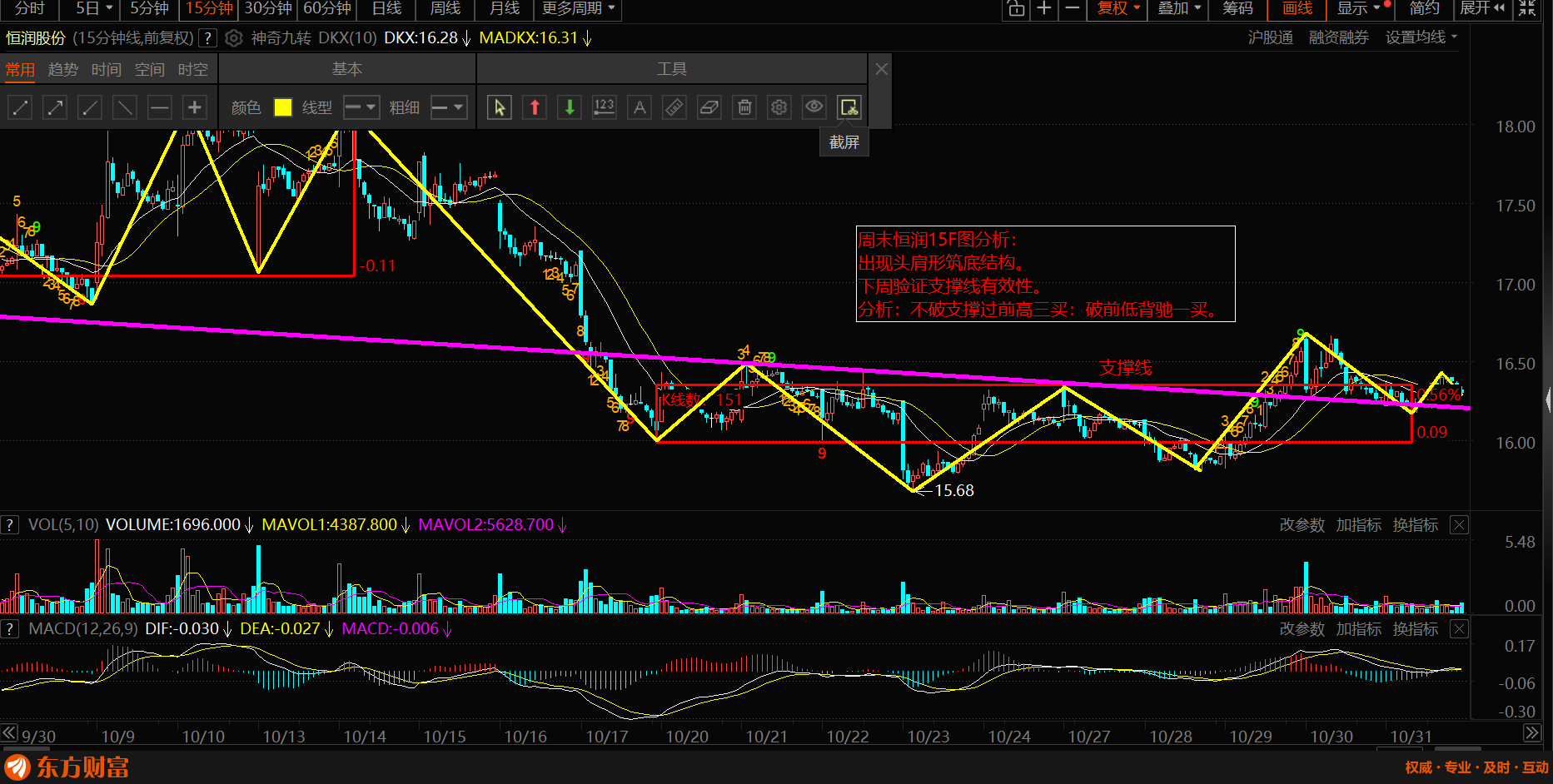The image size is (1553, 784).
Task: Activate the pointer selection tool
Action: (500, 107)
